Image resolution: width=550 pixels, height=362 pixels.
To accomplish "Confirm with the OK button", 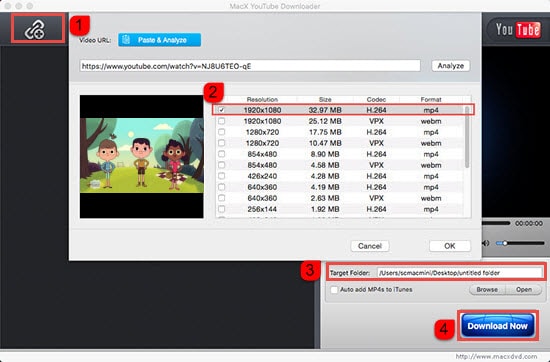I will [x=450, y=246].
